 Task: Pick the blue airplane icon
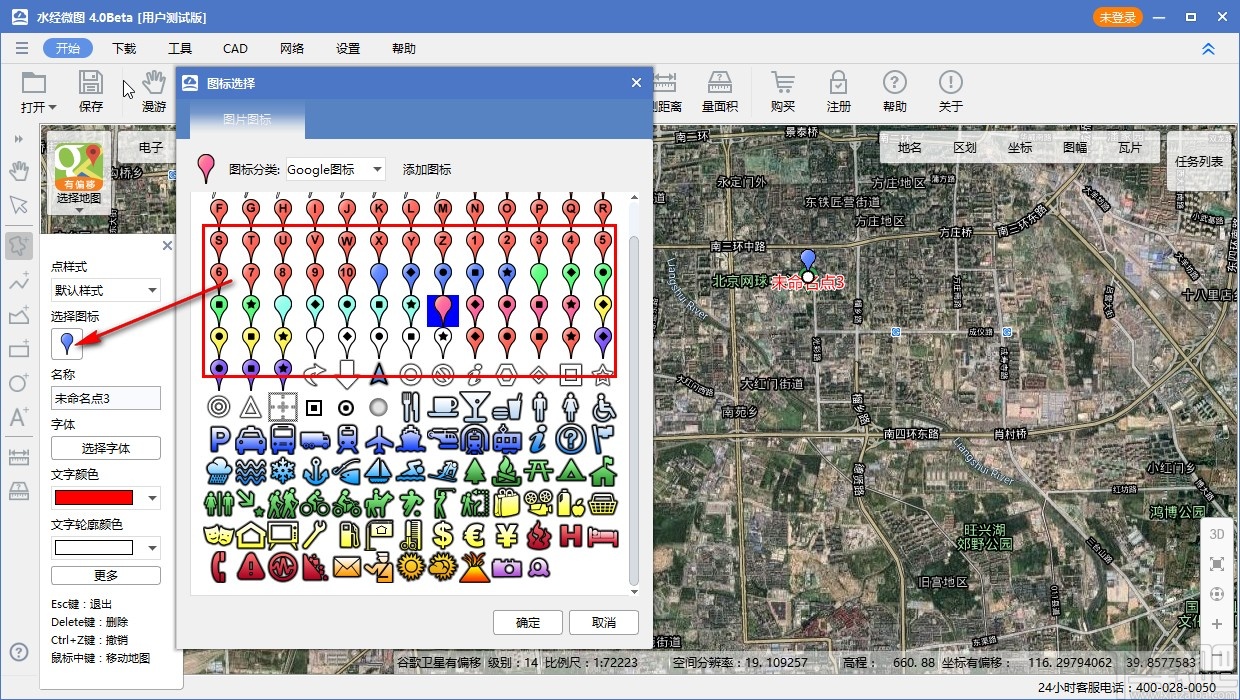pos(379,439)
